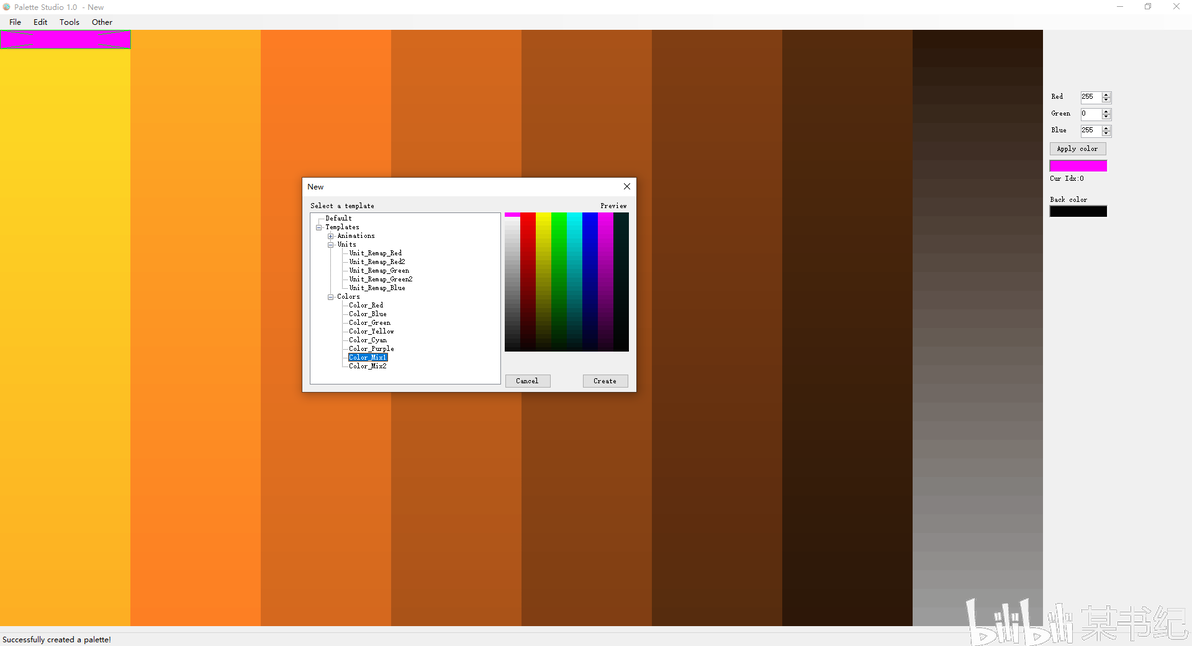Open the File menu
Image resolution: width=1192 pixels, height=646 pixels.
tap(15, 22)
